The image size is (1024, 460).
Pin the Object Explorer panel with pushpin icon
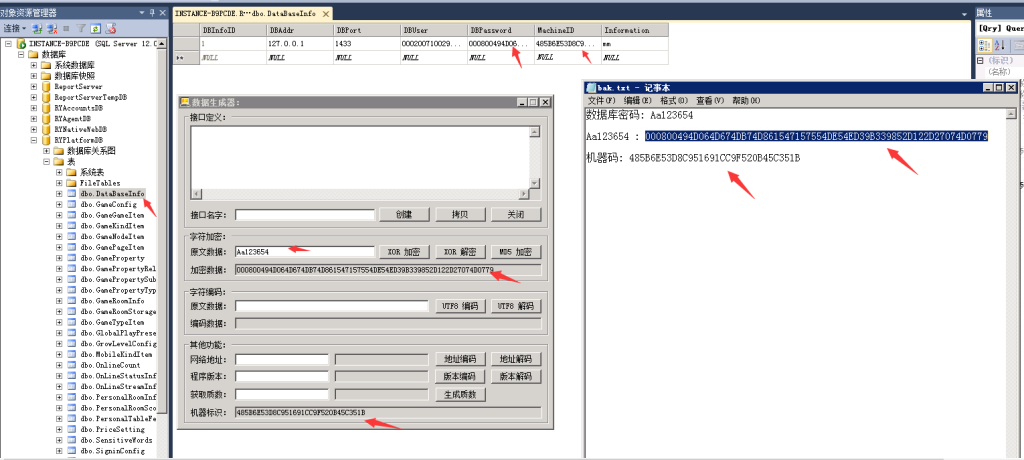pyautogui.click(x=150, y=13)
